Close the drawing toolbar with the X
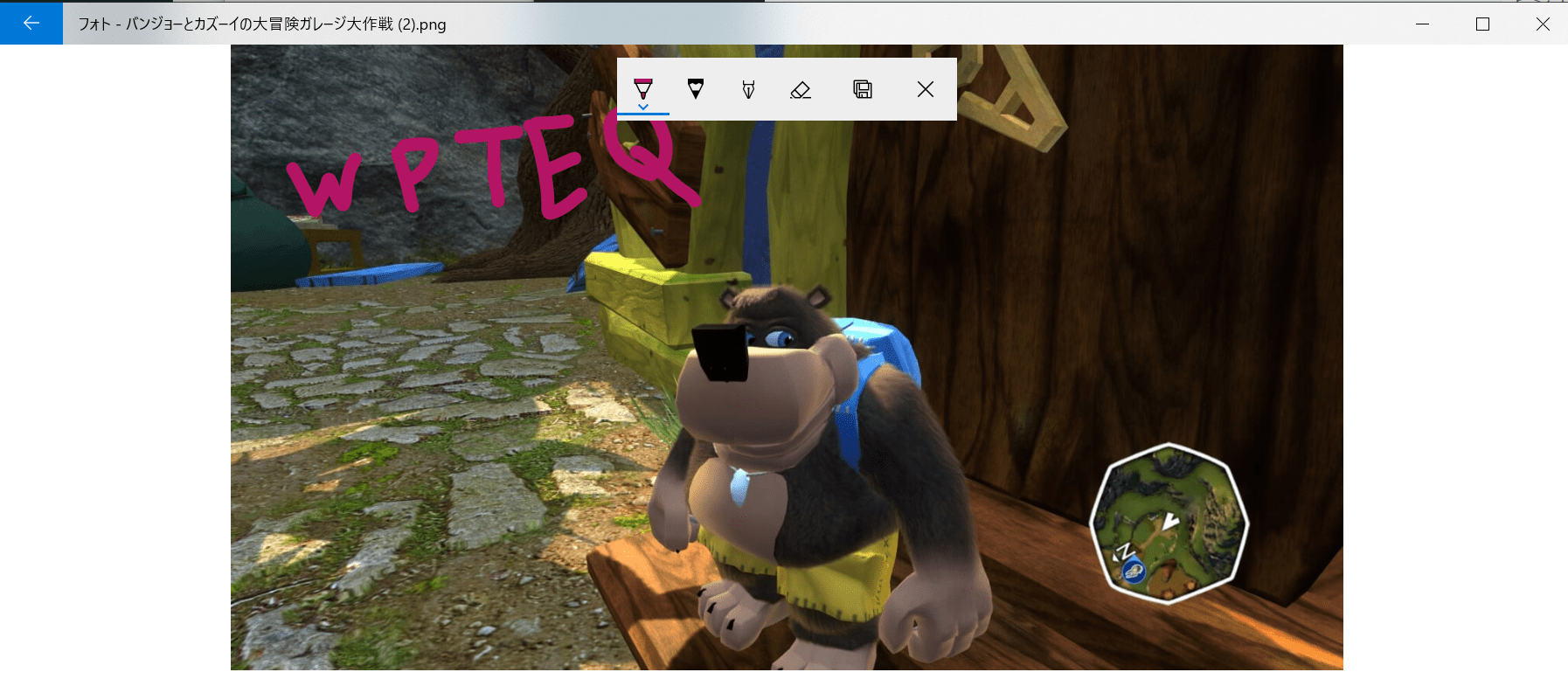Screen dimensions: 1568x693 [x=926, y=89]
